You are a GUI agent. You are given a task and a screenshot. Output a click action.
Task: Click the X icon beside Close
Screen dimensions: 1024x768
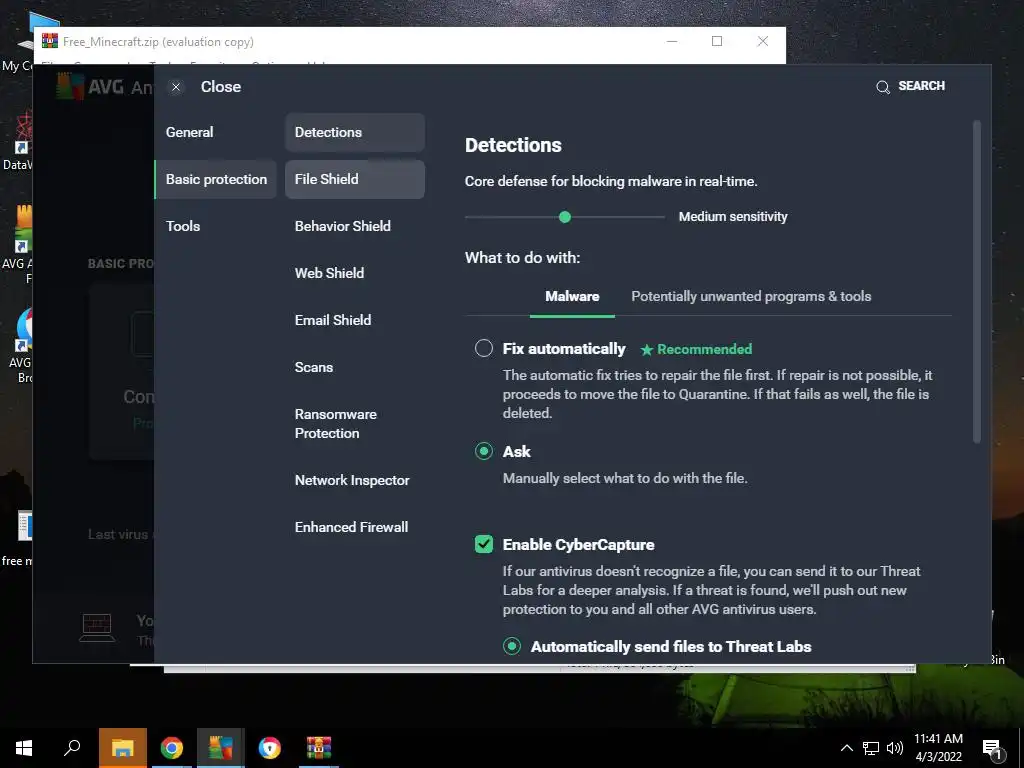pos(176,87)
